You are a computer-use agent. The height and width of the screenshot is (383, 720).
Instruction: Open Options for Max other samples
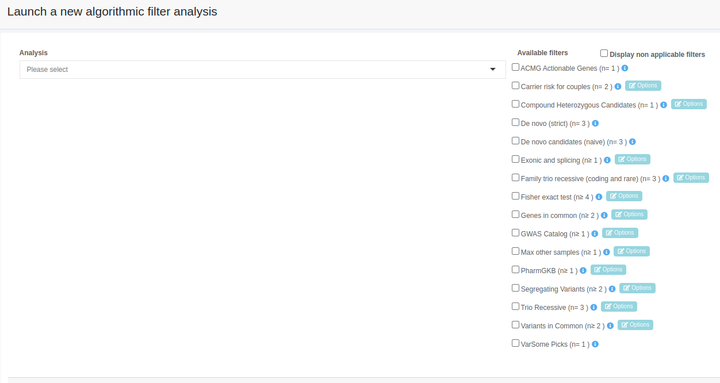click(631, 251)
